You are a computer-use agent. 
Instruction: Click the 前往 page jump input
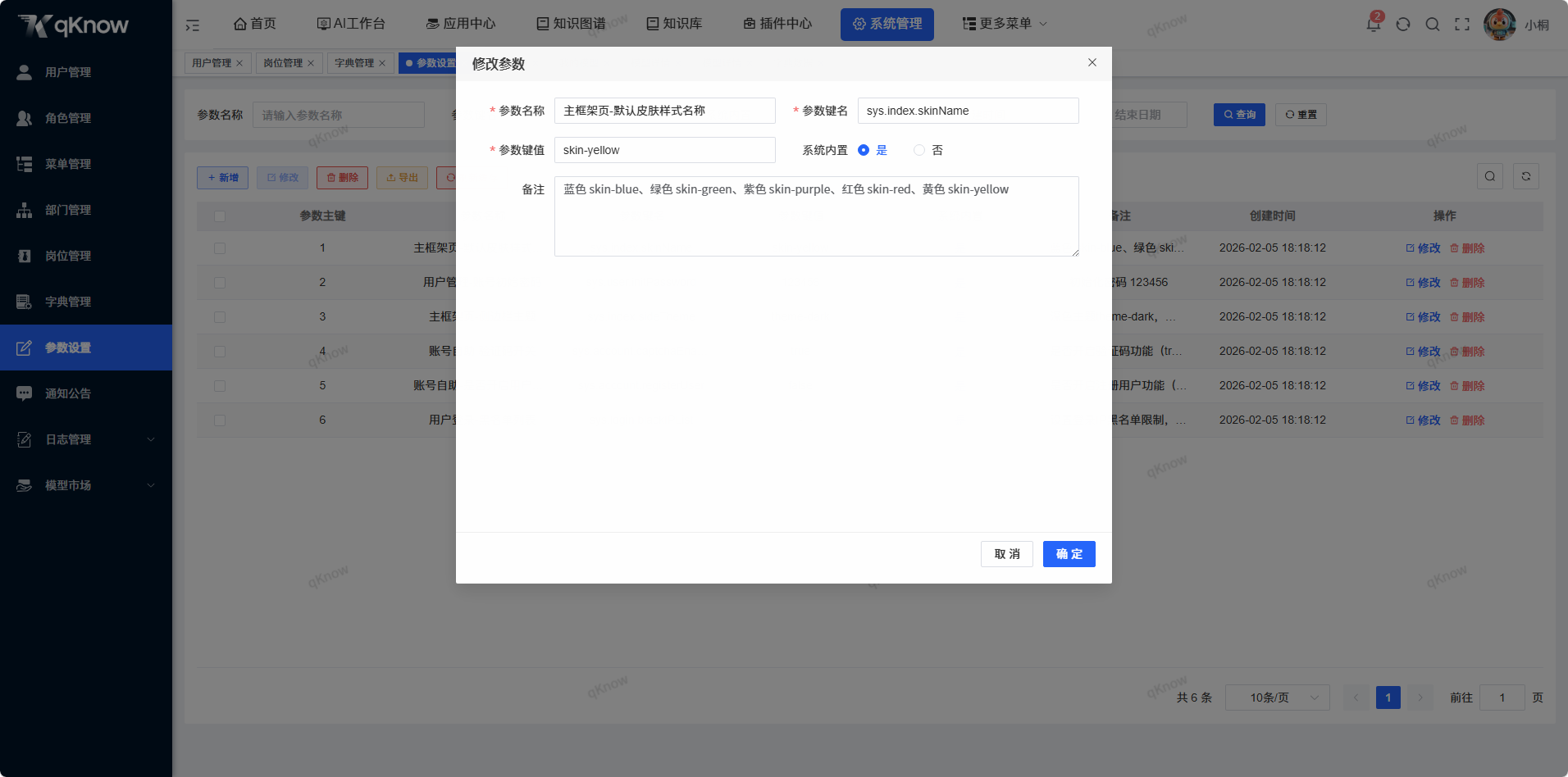(x=1502, y=697)
